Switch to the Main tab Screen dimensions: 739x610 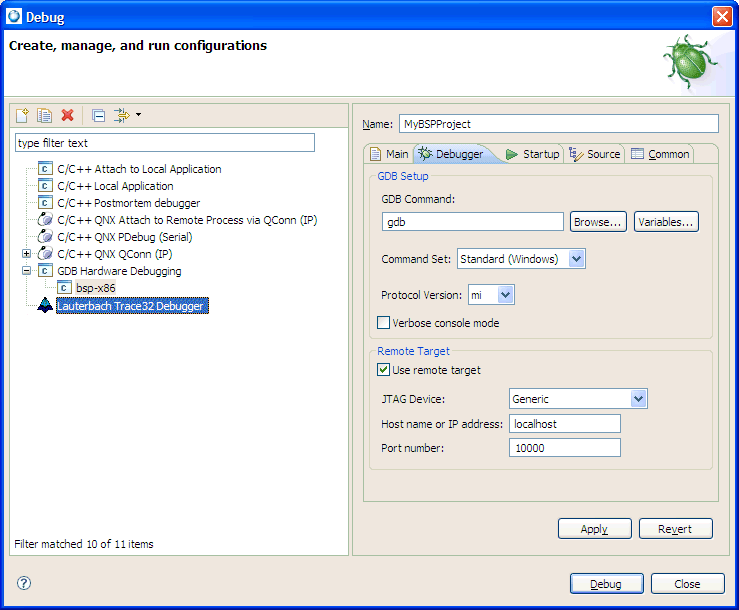[x=389, y=154]
